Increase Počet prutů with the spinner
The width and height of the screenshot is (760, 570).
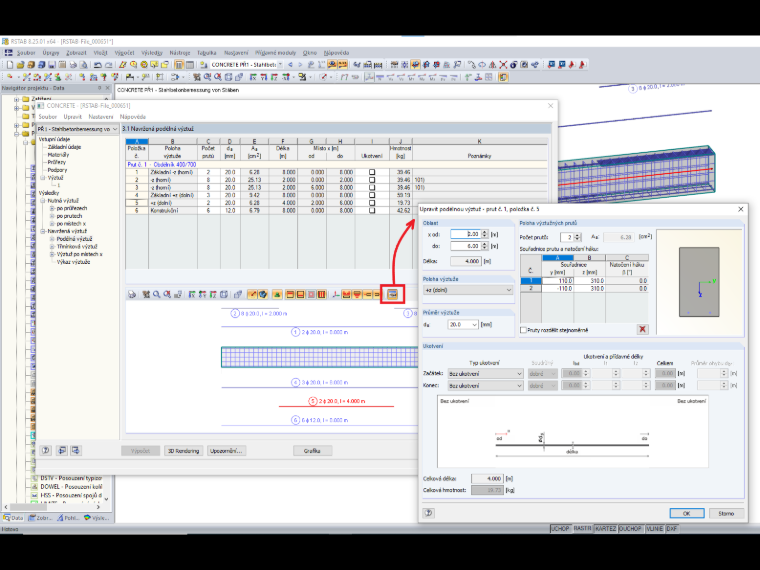pos(577,235)
